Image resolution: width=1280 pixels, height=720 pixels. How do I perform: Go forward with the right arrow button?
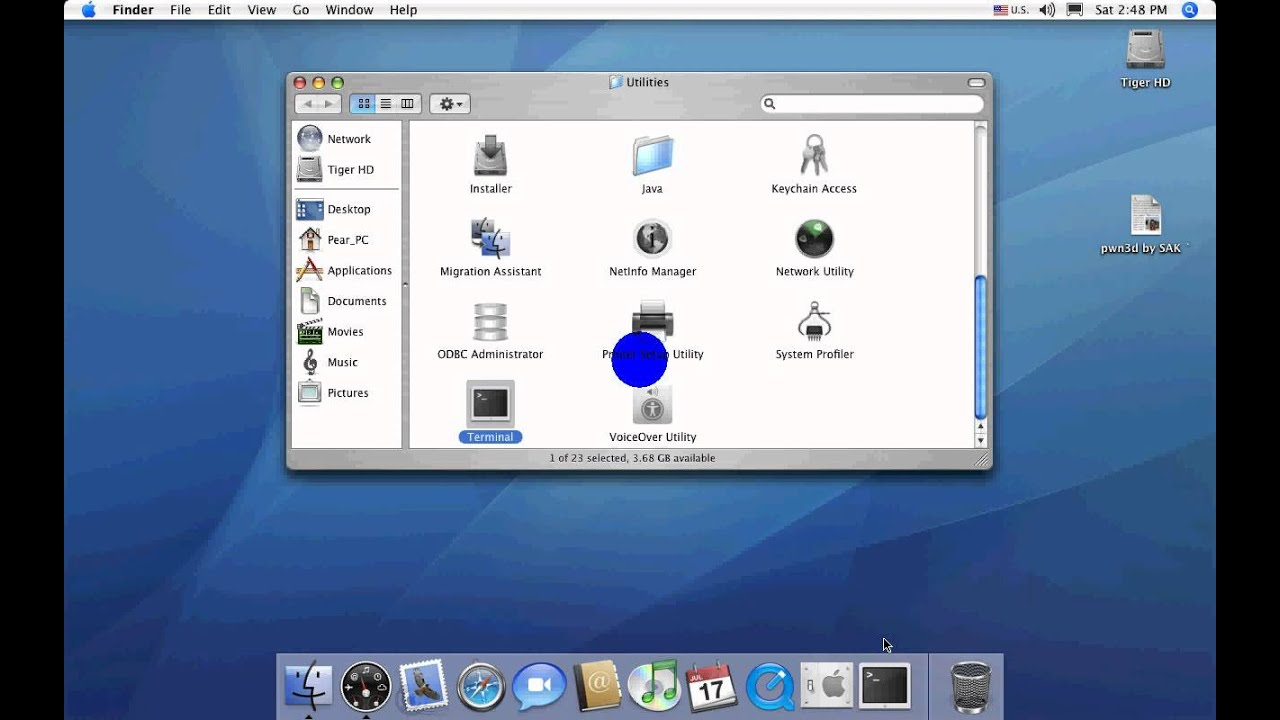[329, 104]
